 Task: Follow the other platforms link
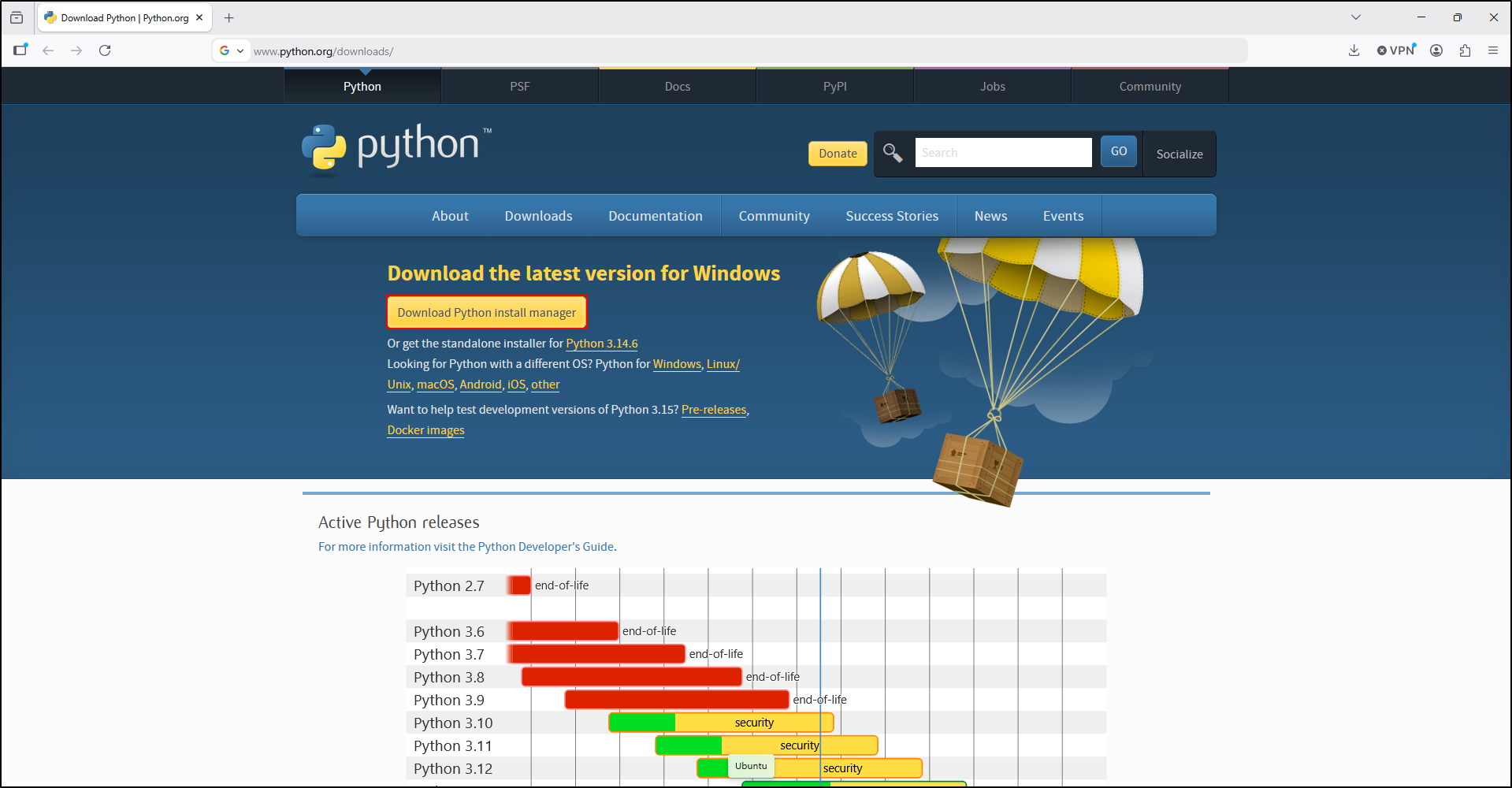545,385
